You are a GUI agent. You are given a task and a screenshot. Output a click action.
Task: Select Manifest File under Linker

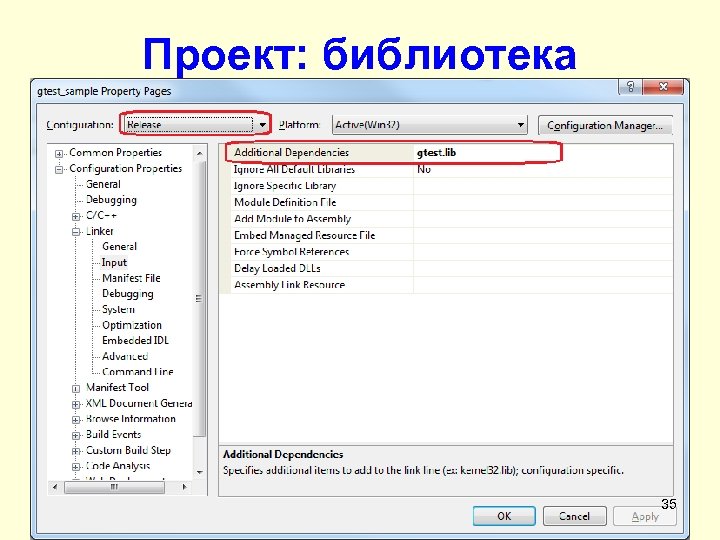click(x=131, y=278)
